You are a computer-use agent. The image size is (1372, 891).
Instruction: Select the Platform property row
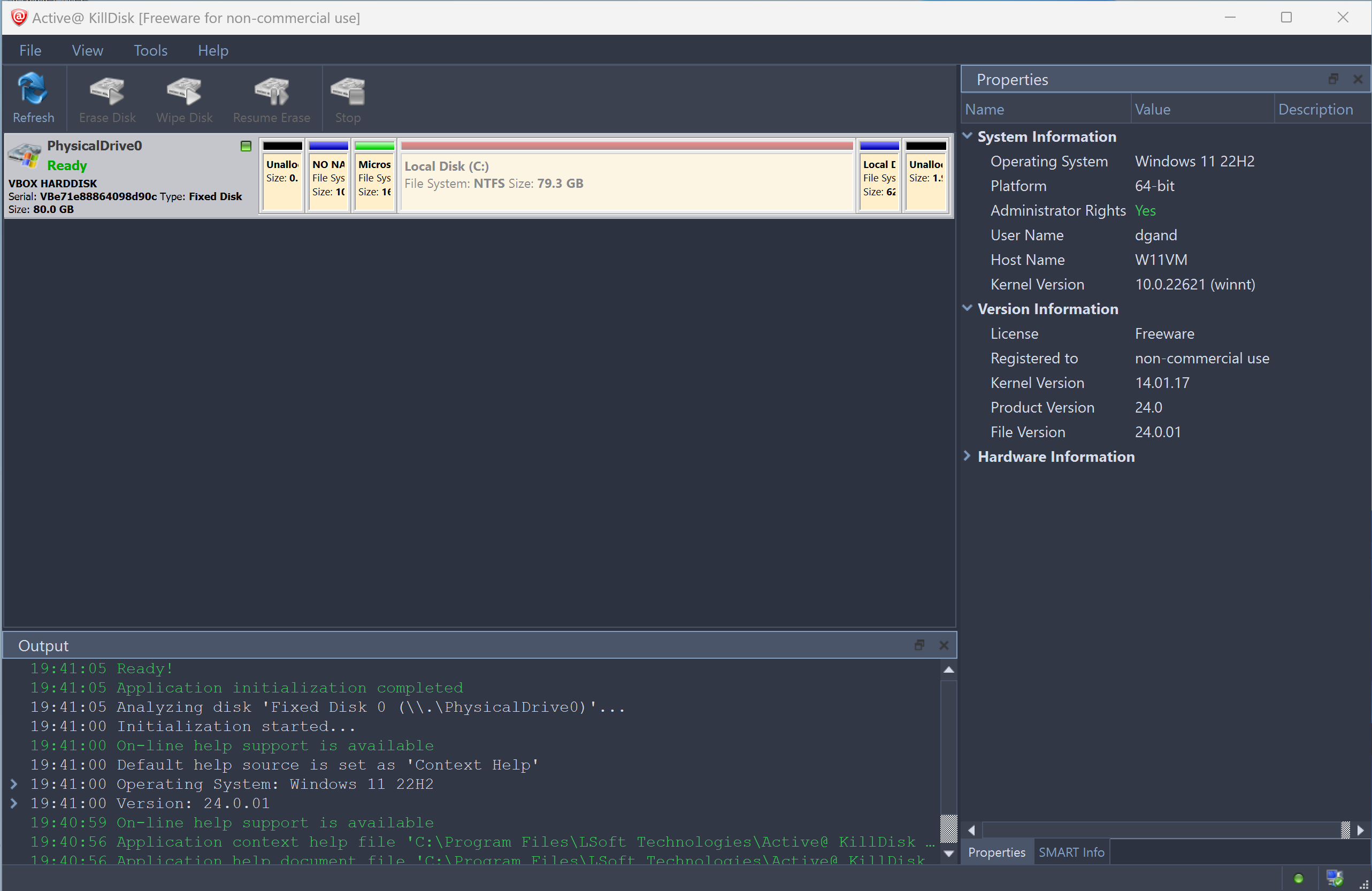click(1166, 186)
